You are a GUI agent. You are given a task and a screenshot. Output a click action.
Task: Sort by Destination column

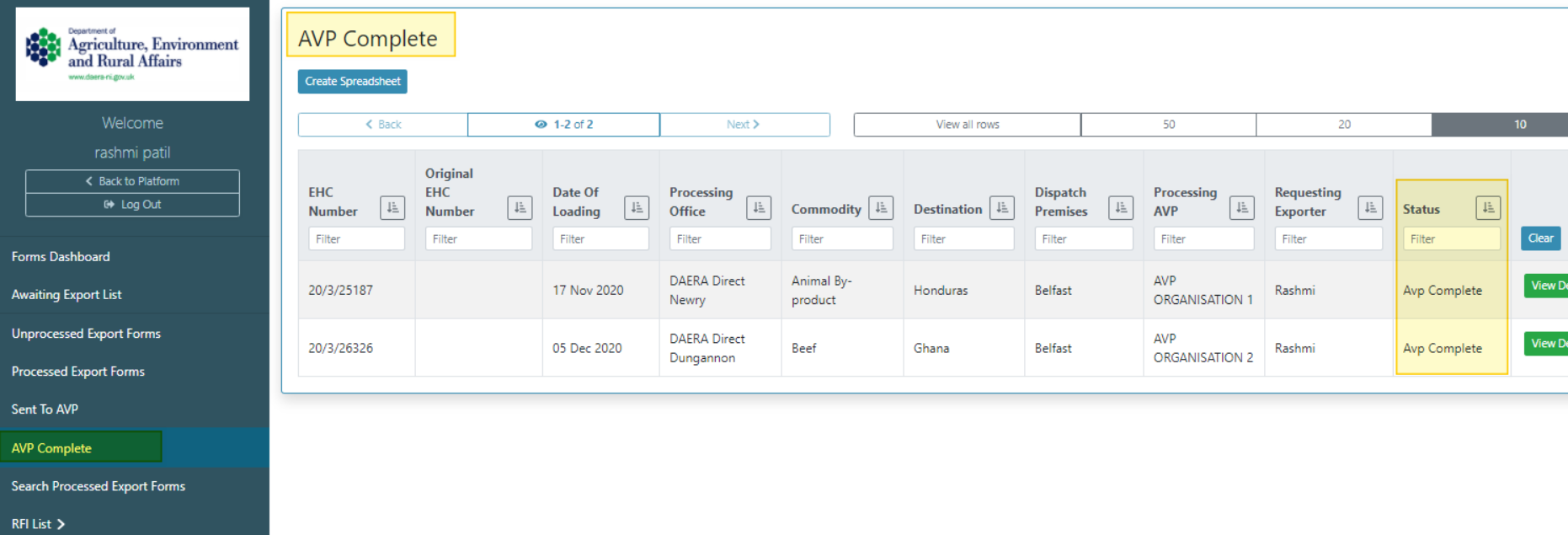(x=1002, y=207)
